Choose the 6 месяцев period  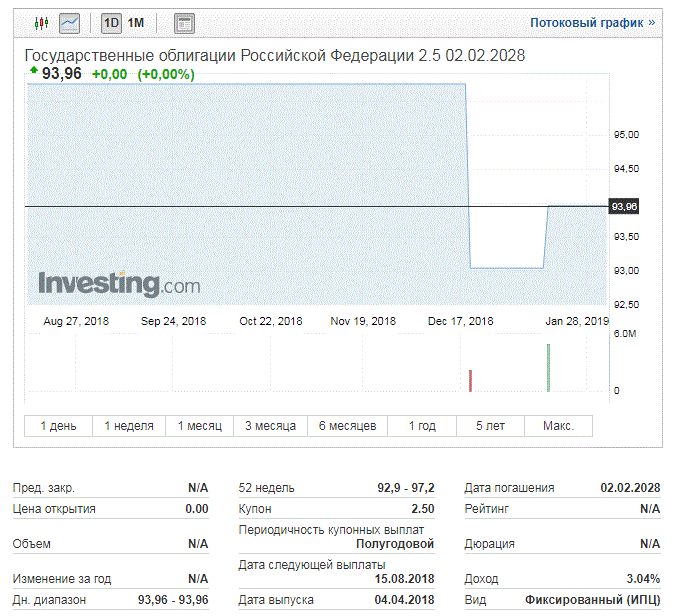[x=347, y=426]
